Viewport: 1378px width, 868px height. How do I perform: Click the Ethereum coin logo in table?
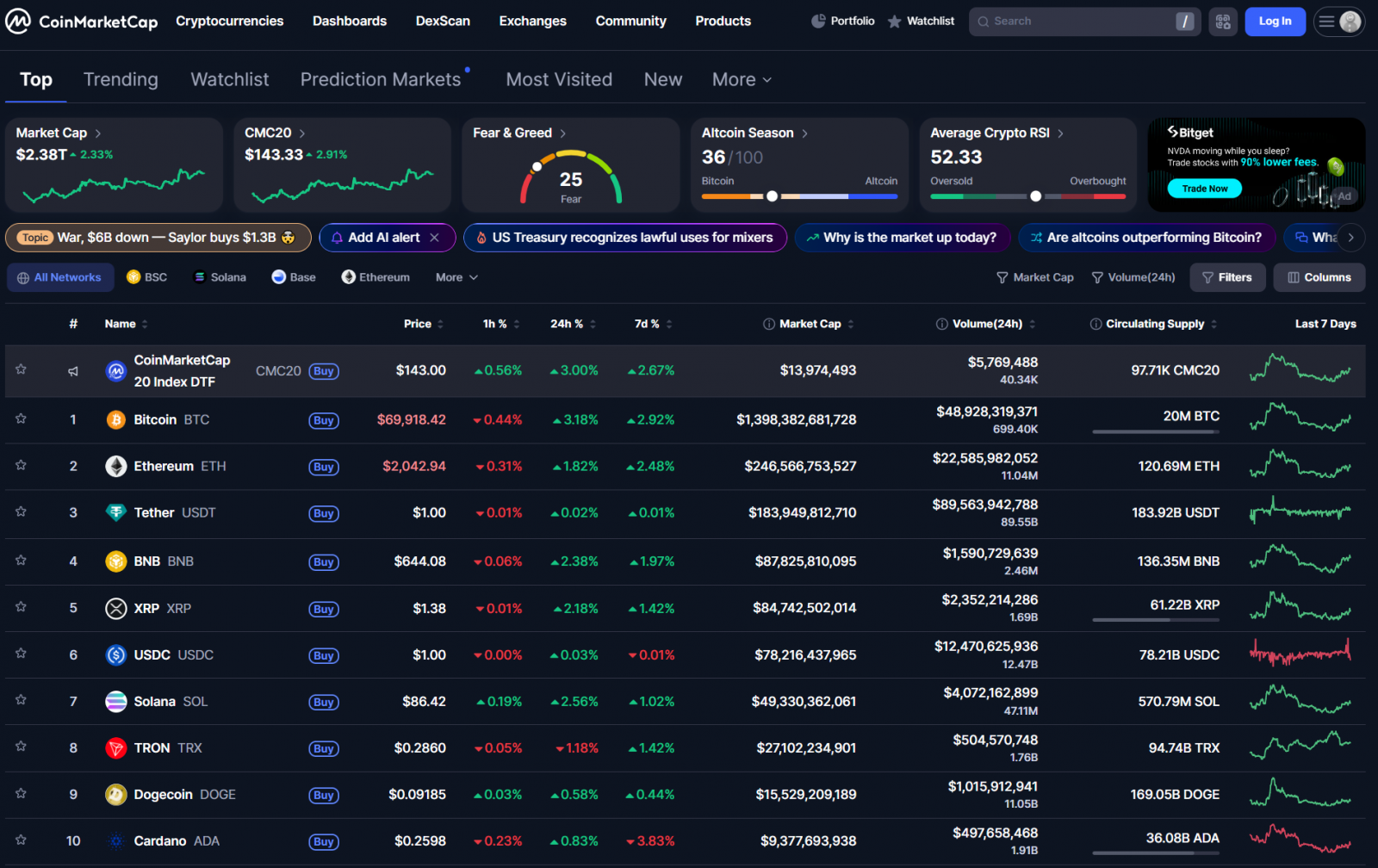(115, 467)
